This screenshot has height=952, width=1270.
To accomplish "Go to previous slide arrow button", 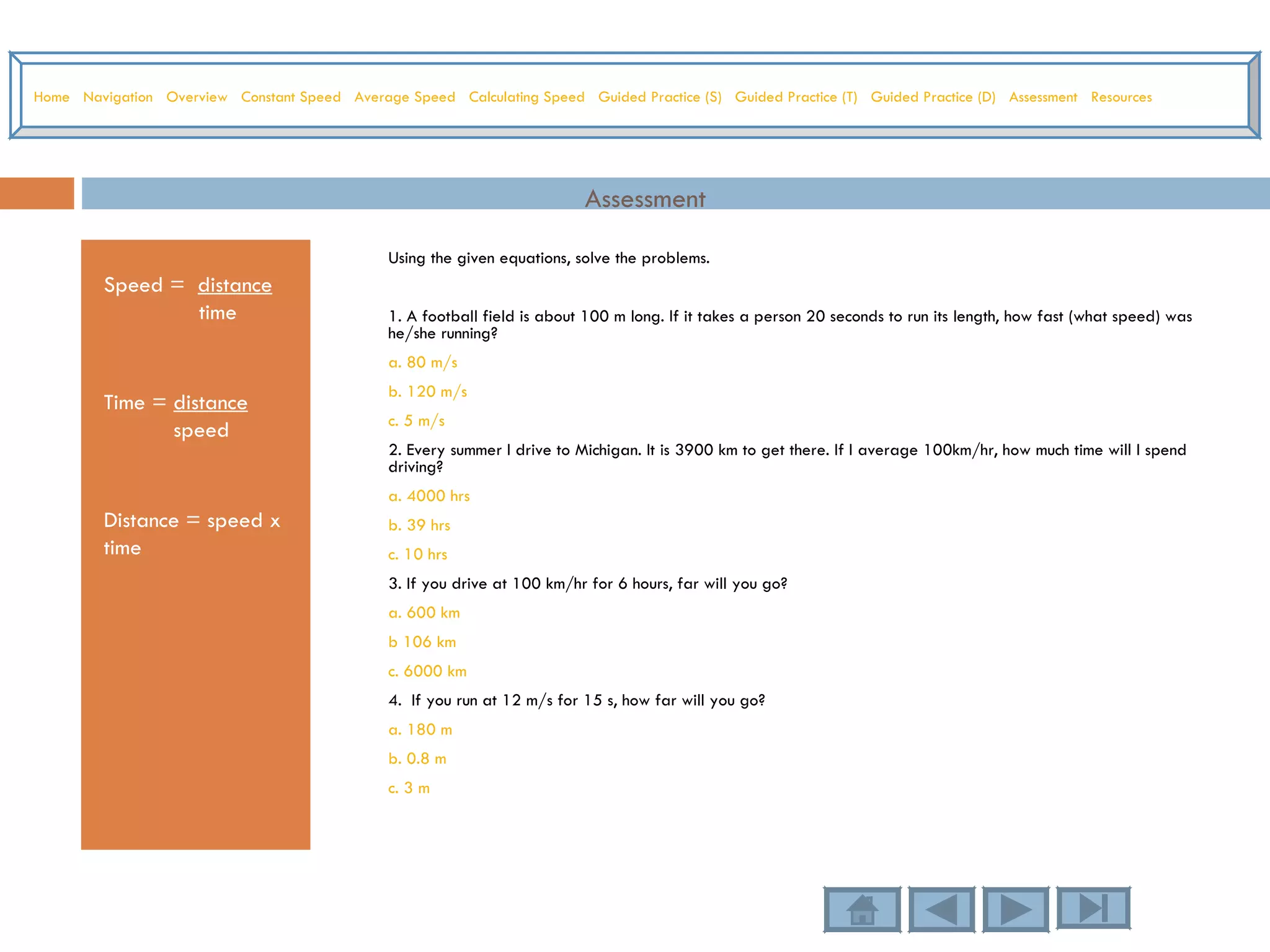I will (941, 909).
